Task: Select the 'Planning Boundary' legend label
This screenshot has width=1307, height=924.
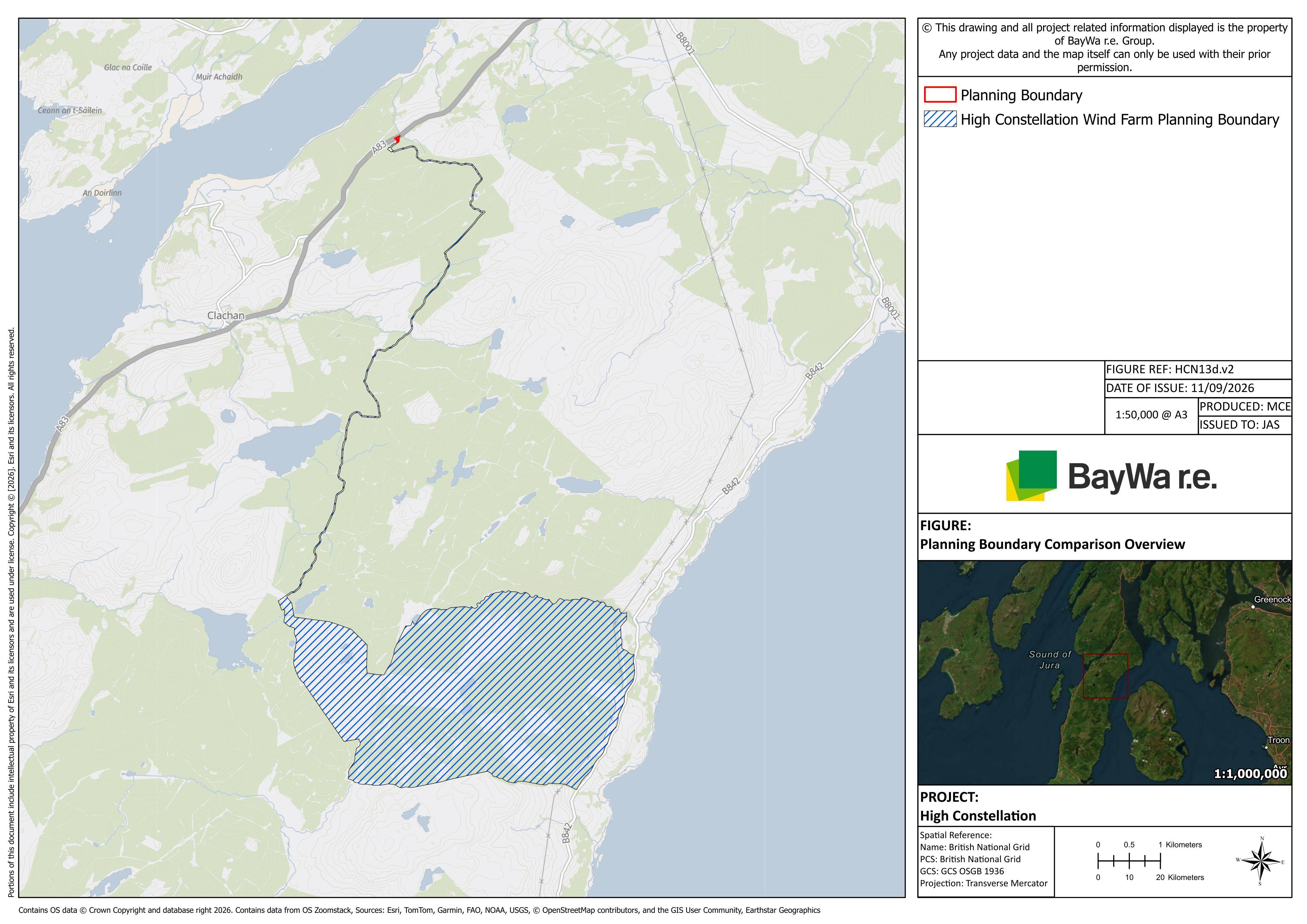Action: (x=1021, y=96)
